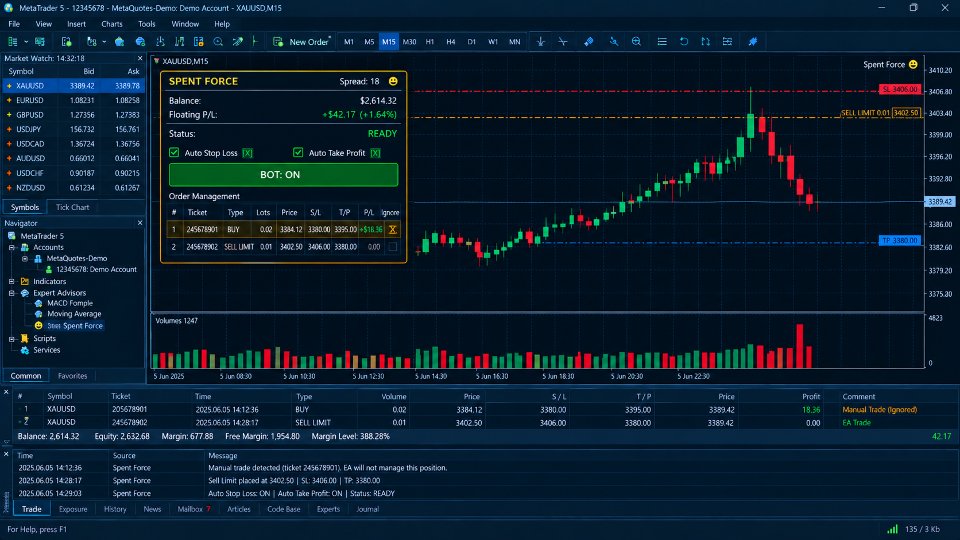Click the candlestick chart toolbar icon
Screen dimensions: 960x540
pyautogui.click(x=179, y=42)
